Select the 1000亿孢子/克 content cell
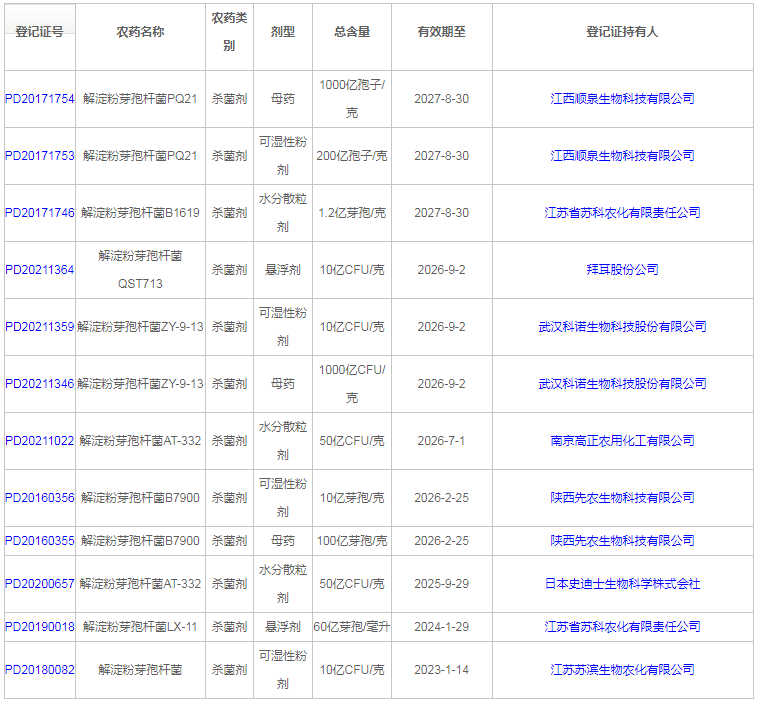Viewport: 758px width, 706px height. [352, 99]
